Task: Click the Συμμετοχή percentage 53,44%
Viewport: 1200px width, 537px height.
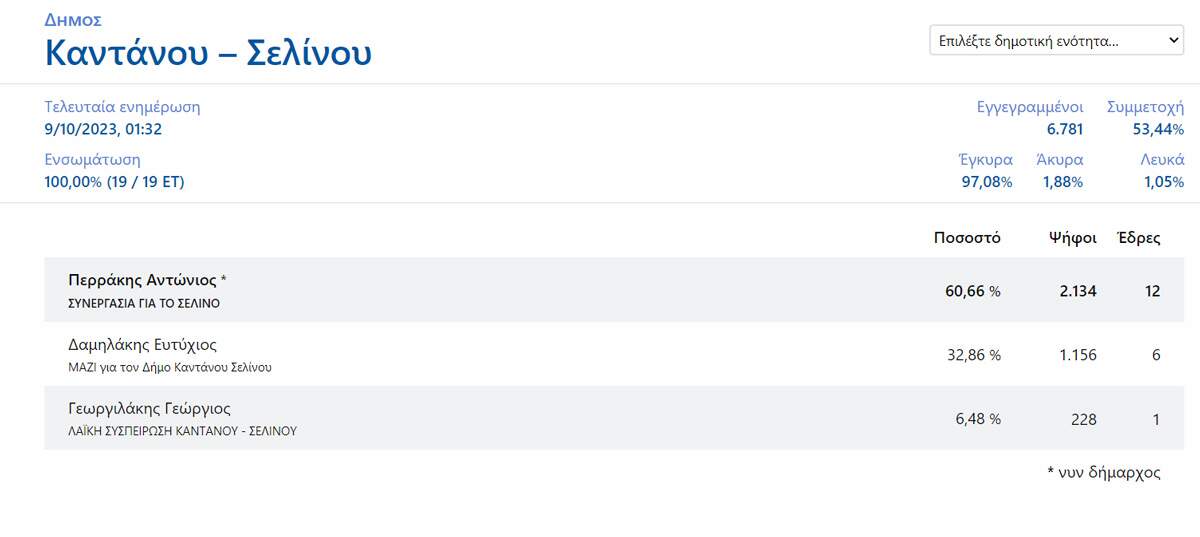Action: click(1158, 129)
